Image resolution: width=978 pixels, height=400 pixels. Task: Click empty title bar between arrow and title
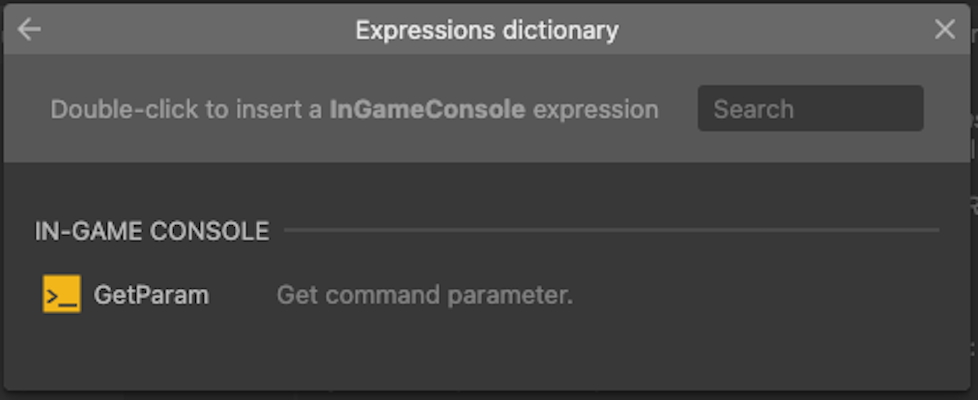coord(190,30)
